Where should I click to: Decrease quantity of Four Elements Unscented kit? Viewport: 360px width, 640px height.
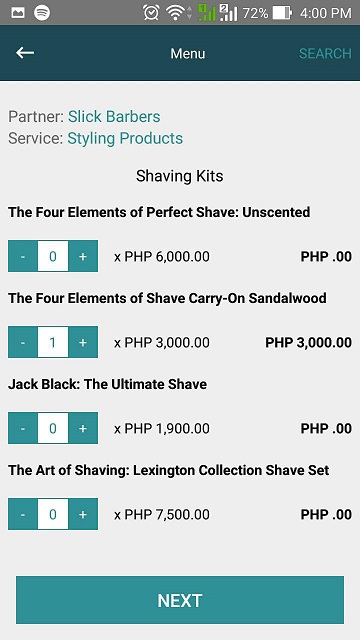click(x=23, y=256)
